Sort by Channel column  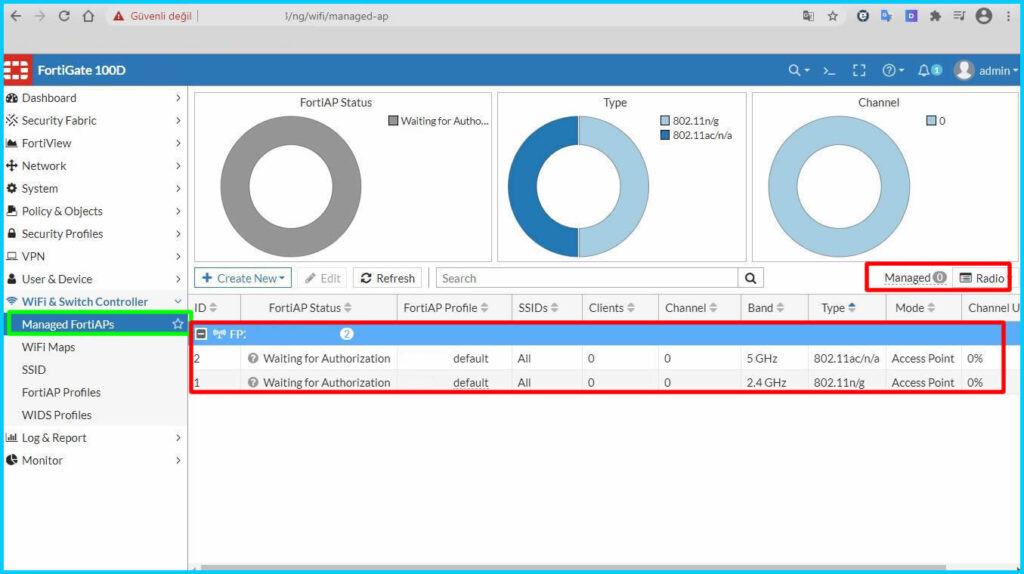point(691,308)
